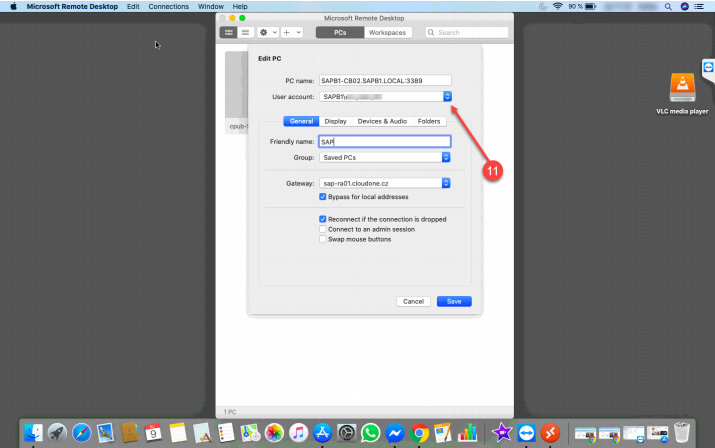Open the Window menu
The image size is (715, 448).
point(211,6)
